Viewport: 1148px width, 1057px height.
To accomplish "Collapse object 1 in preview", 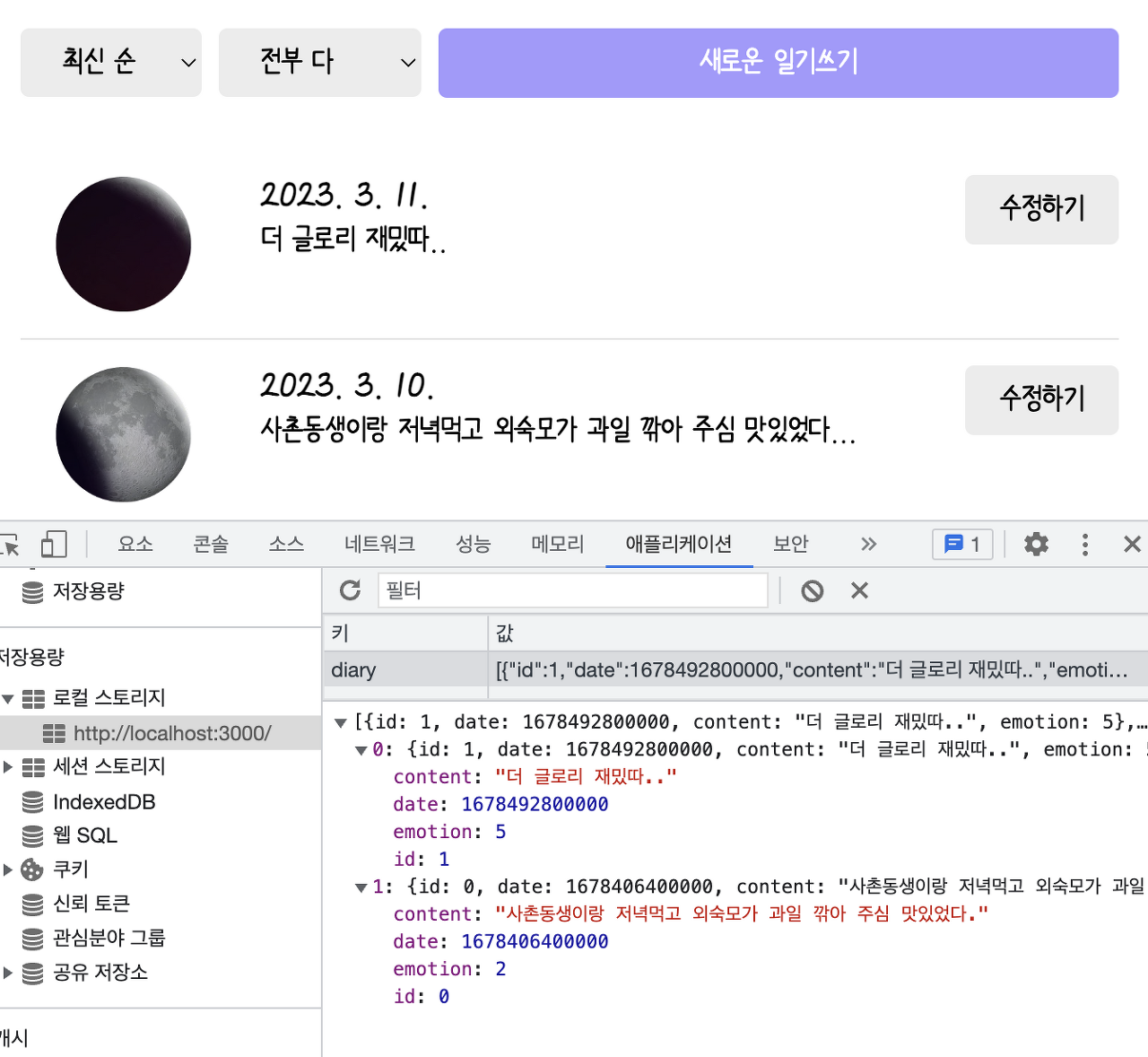I will click(361, 887).
